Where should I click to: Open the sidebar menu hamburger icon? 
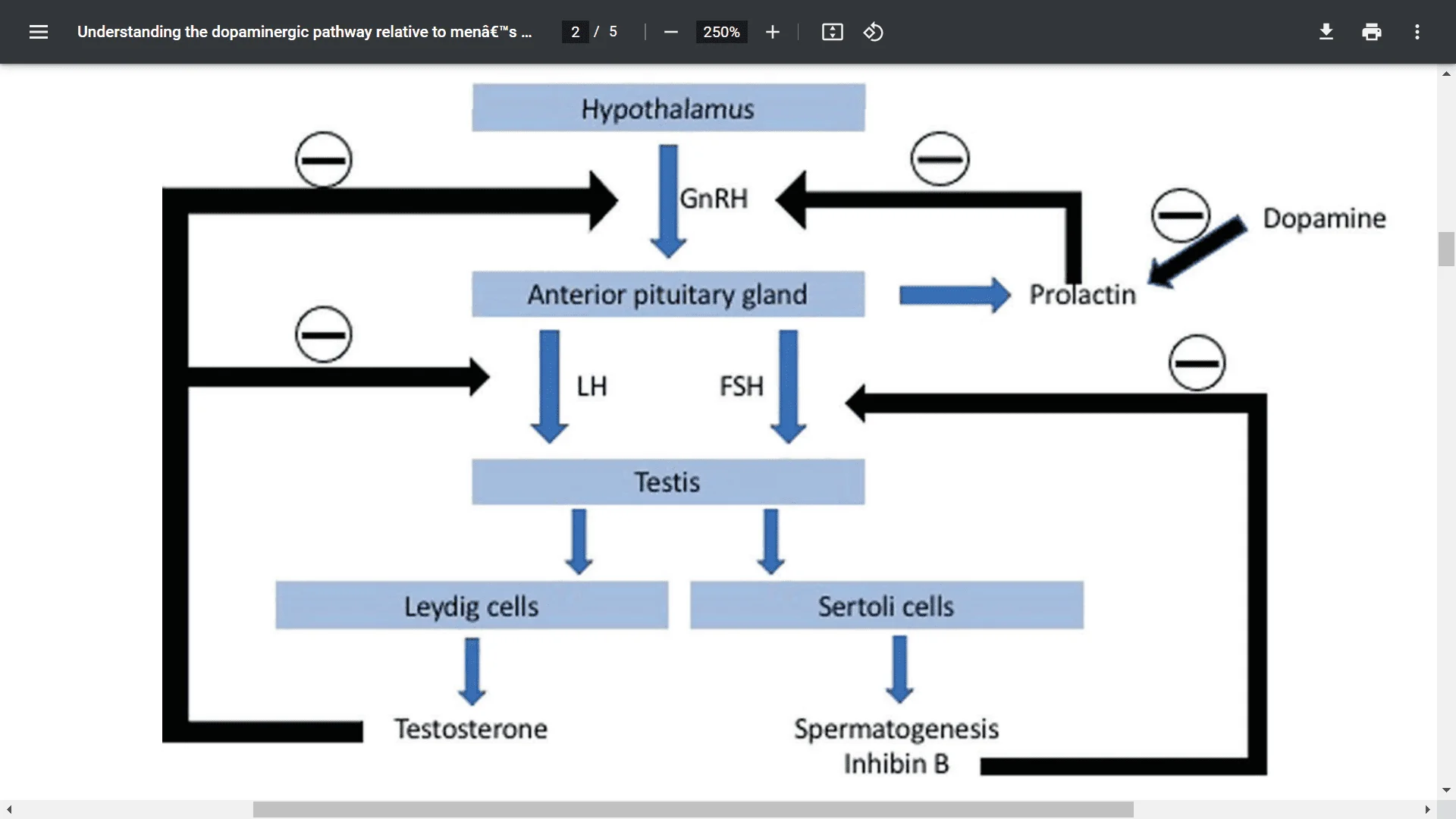pyautogui.click(x=39, y=32)
